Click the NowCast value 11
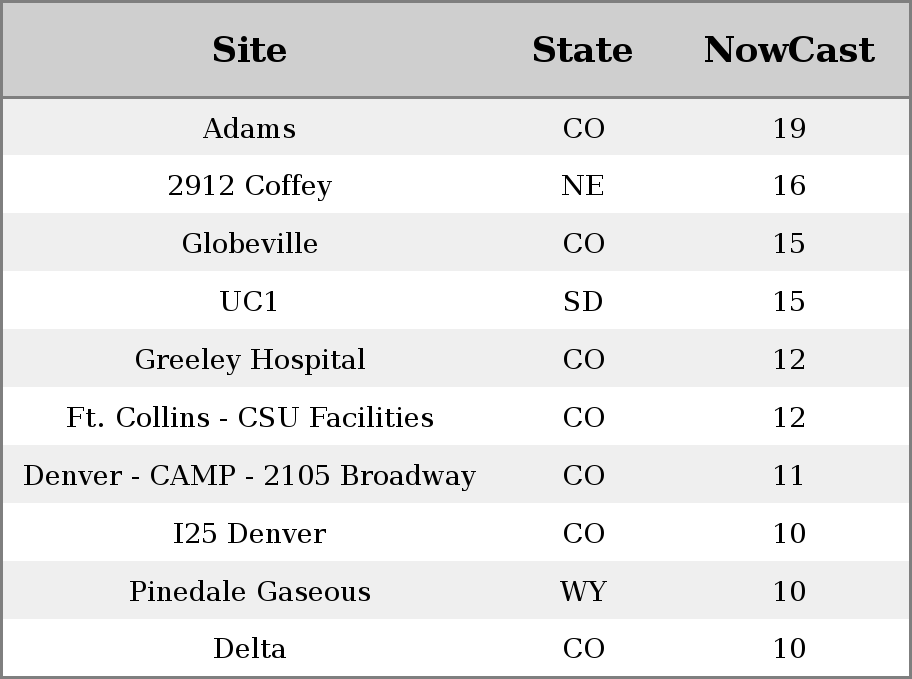 [x=788, y=475]
